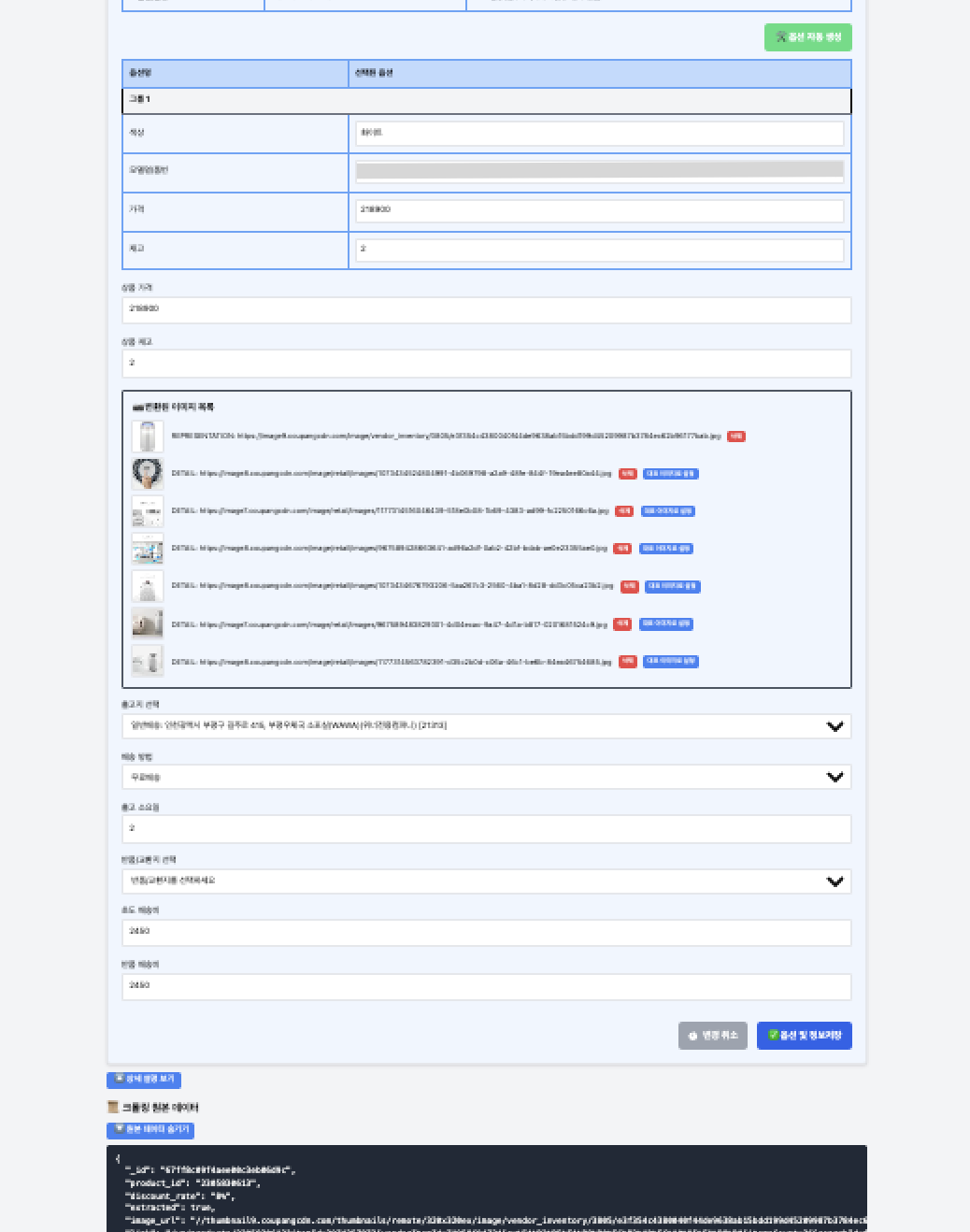The height and width of the screenshot is (1232, 970).
Task: Click the 옵션 및 정보저장 button
Action: [804, 1036]
